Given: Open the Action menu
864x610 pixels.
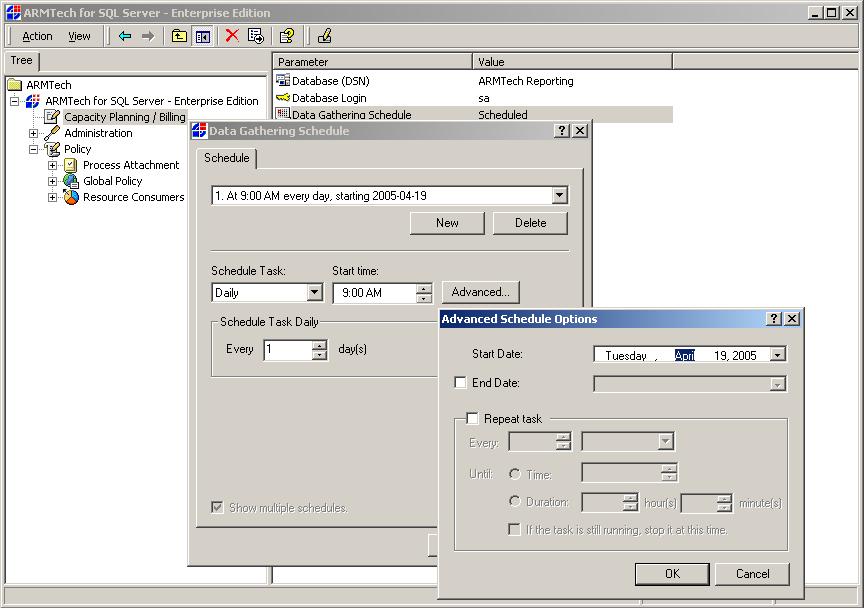Looking at the screenshot, I should pos(37,36).
